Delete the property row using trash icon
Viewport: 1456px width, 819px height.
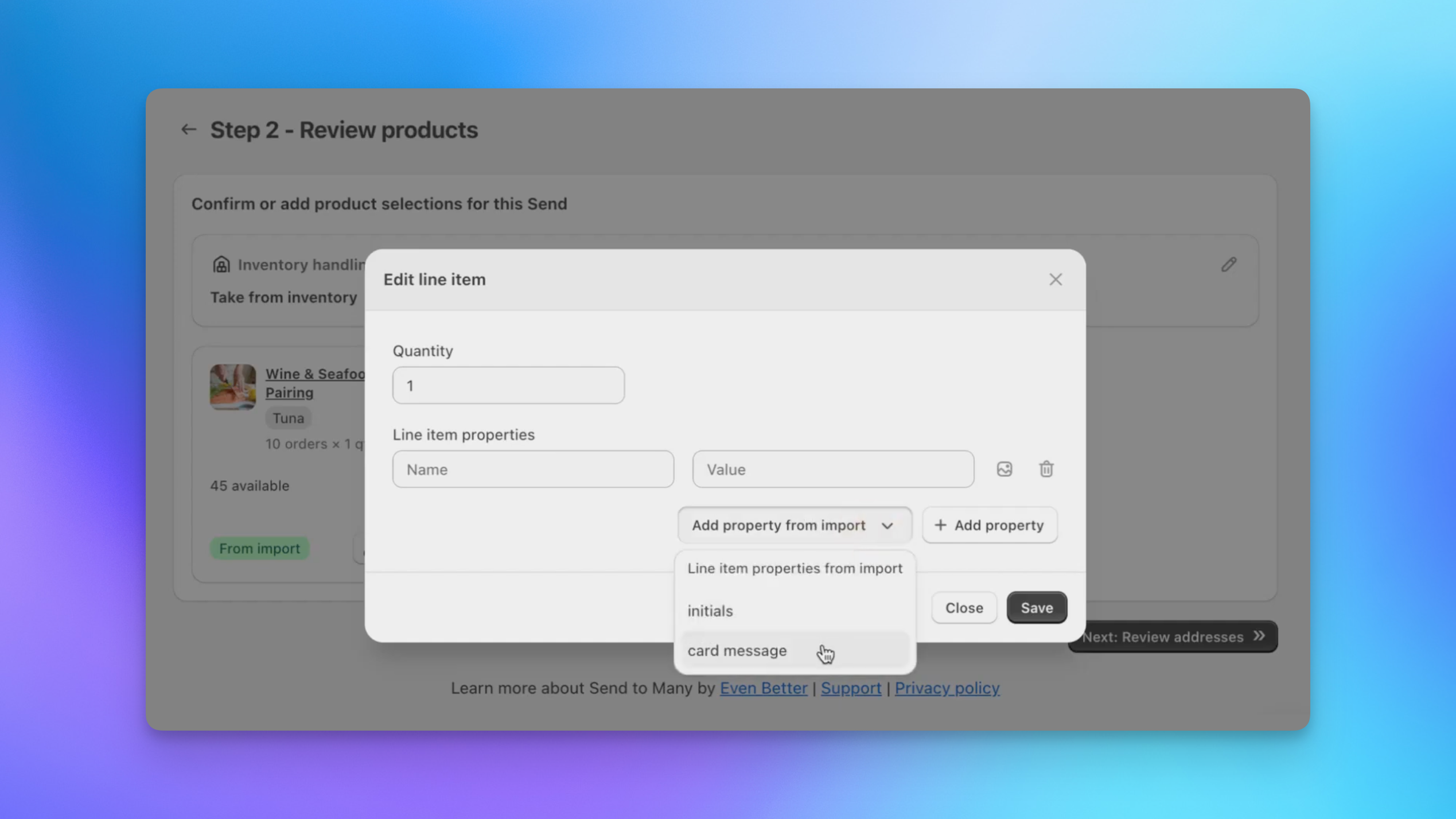1046,469
